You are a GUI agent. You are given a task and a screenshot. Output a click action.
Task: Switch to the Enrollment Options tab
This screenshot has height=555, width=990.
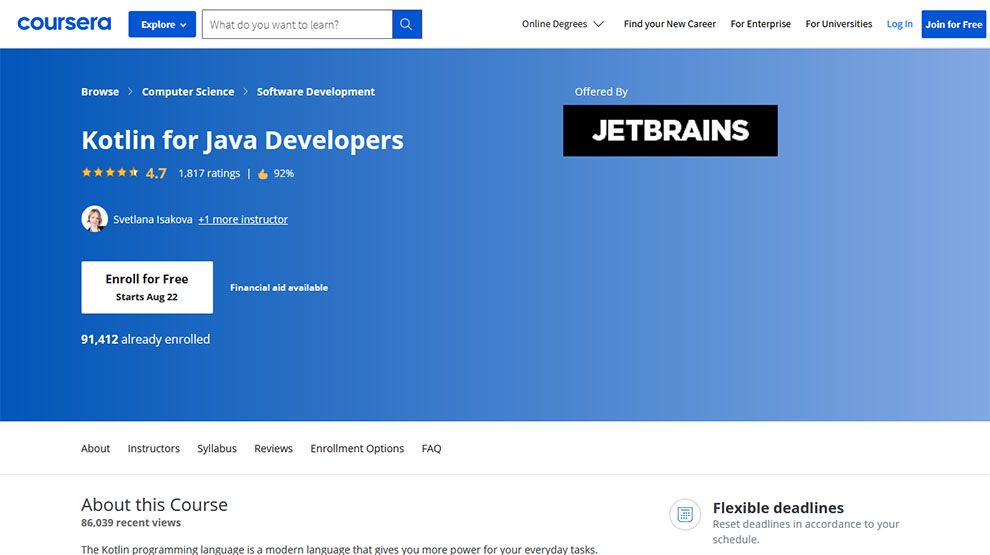coord(357,448)
